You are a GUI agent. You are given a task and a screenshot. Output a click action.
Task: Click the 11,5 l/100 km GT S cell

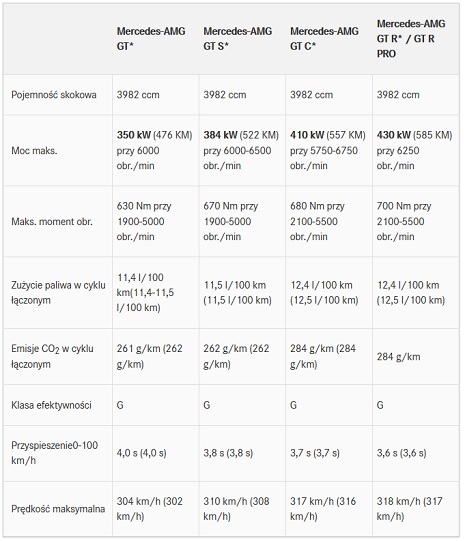click(237, 293)
